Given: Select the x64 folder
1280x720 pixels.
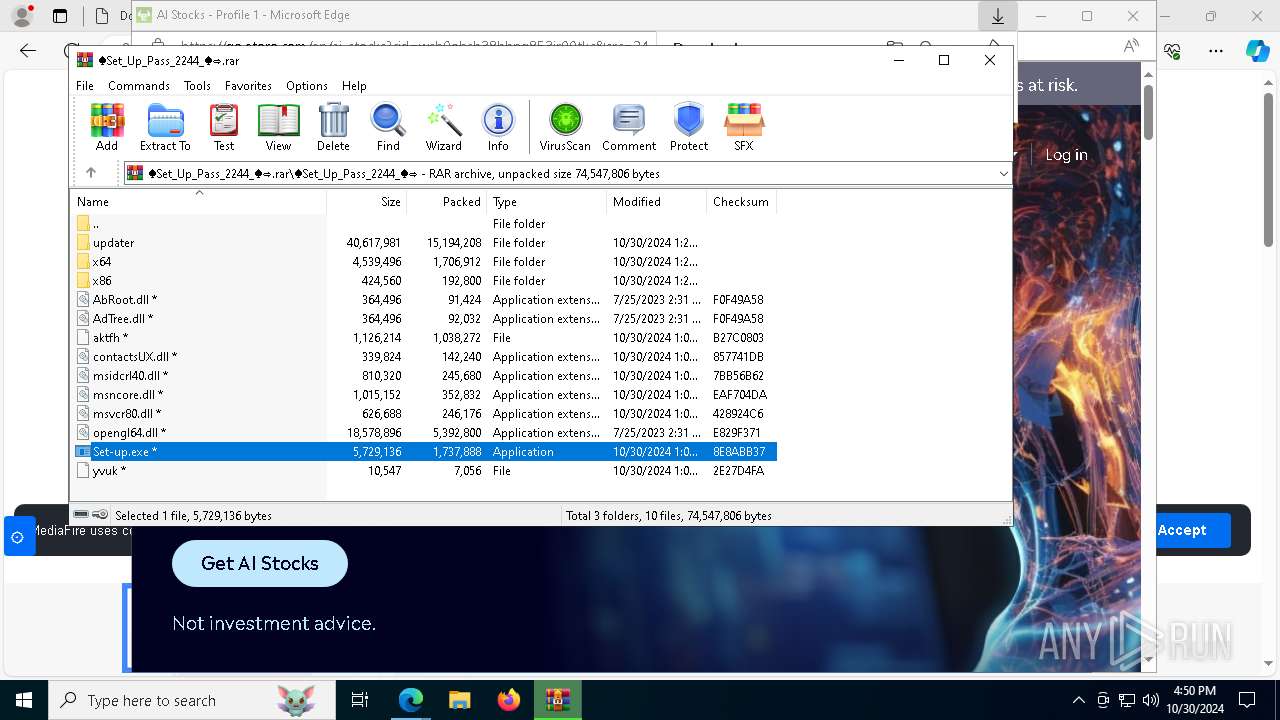Looking at the screenshot, I should (424, 262).
